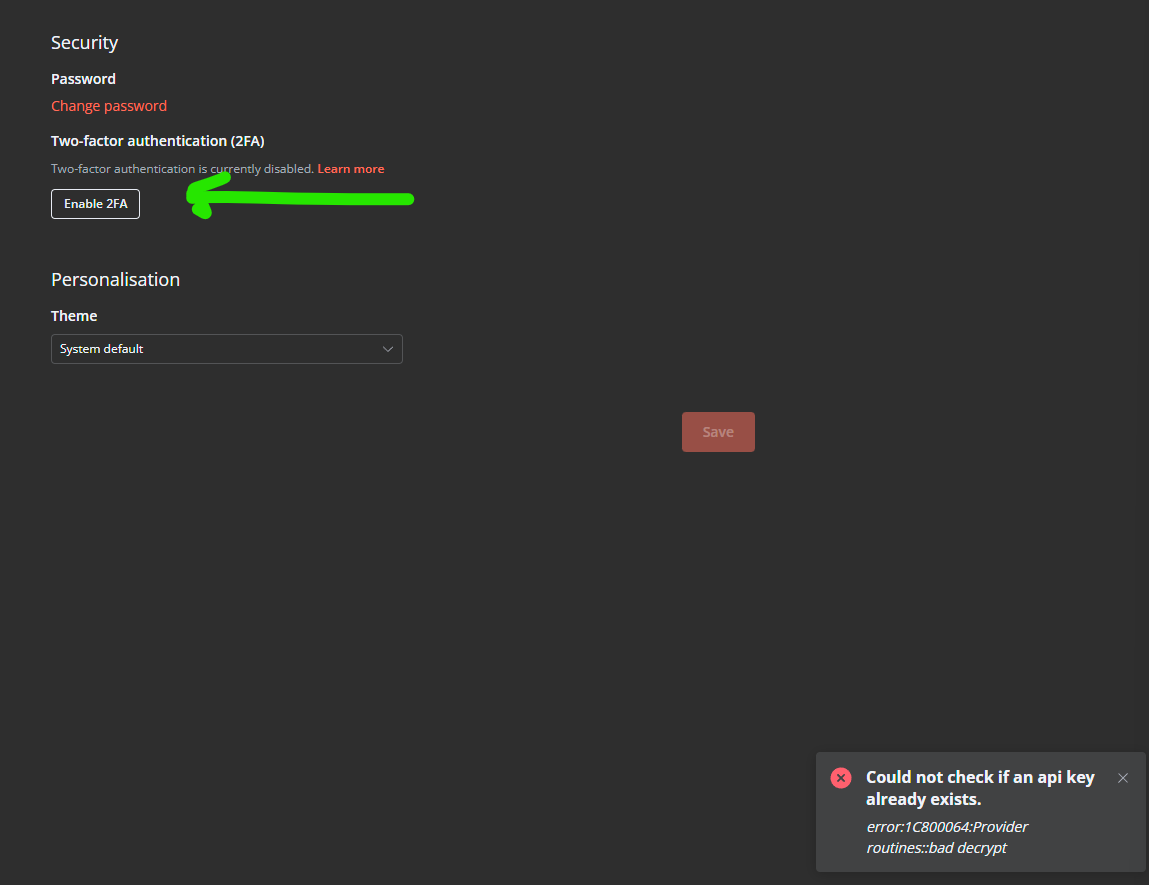Click the Security section heading
The height and width of the screenshot is (885, 1149).
click(x=84, y=43)
